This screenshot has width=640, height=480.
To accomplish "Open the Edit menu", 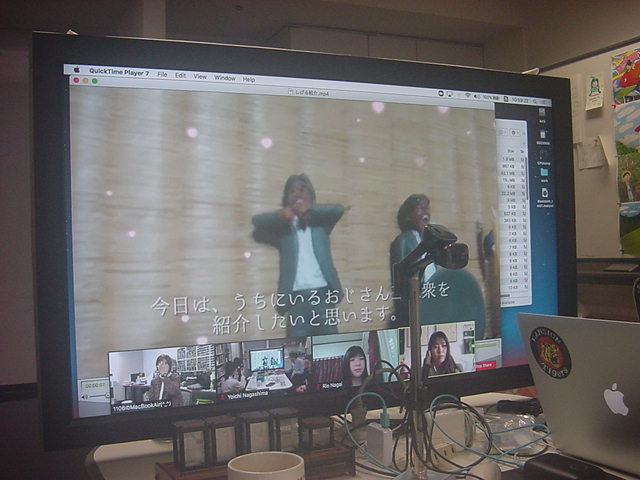I will [181, 76].
